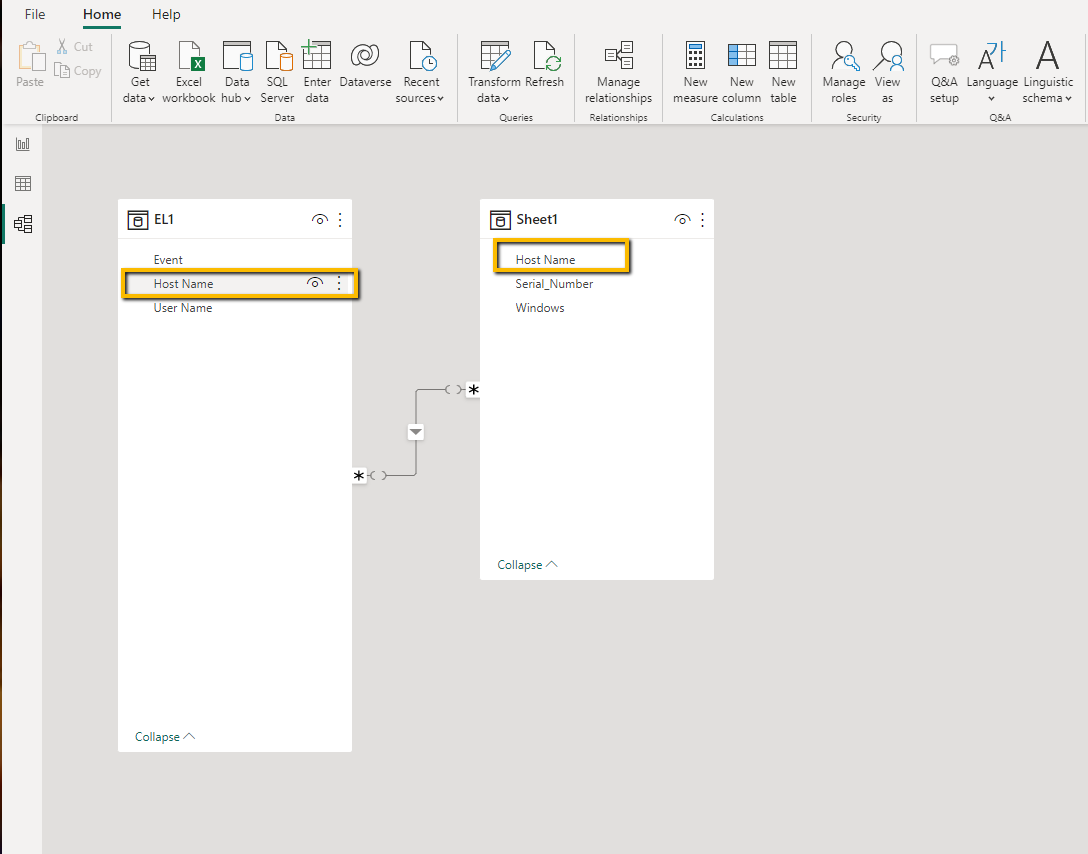Click the Copy button
Screen dimensions: 1088x854
78,71
